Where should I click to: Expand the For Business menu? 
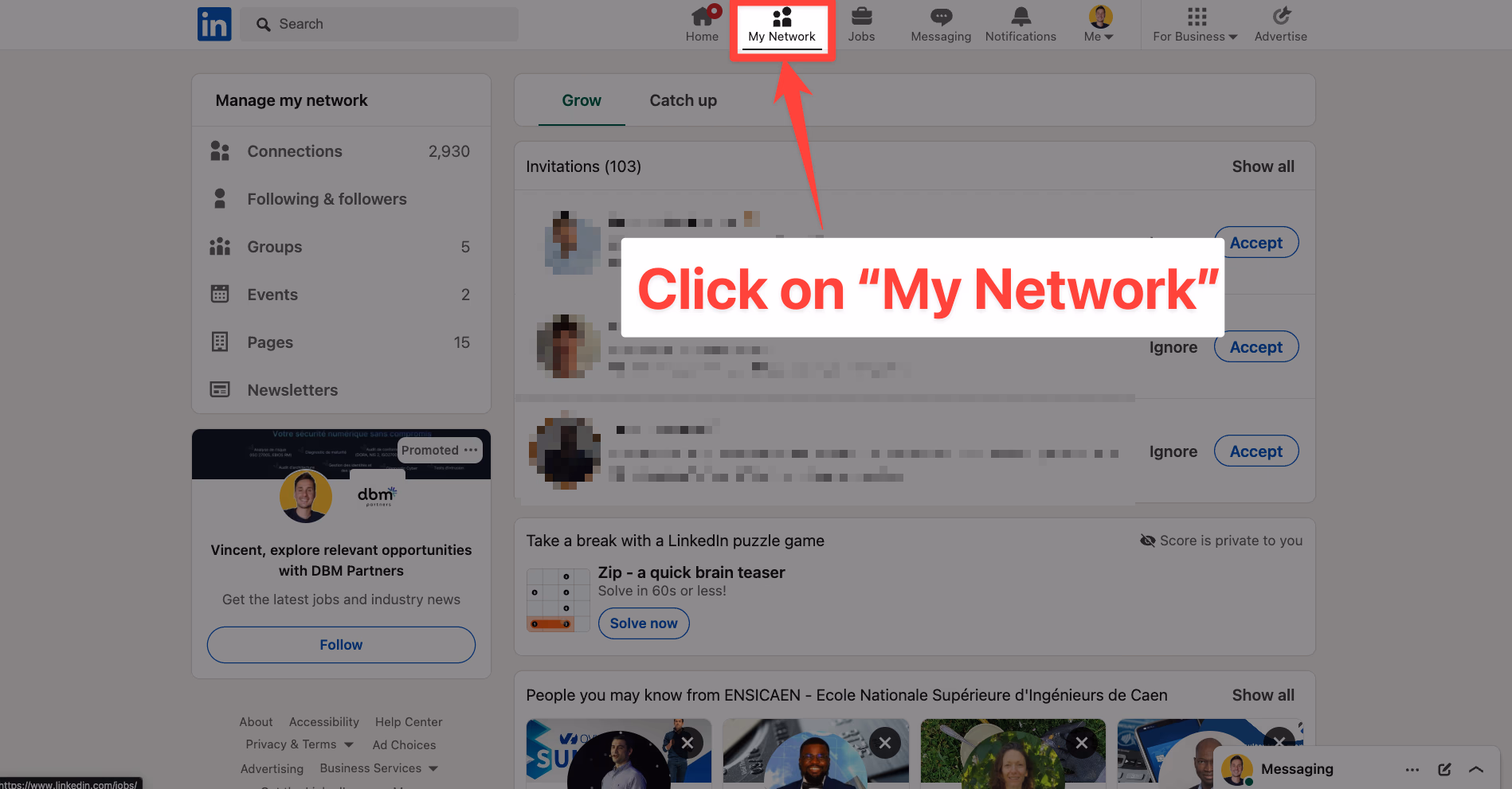[1195, 25]
